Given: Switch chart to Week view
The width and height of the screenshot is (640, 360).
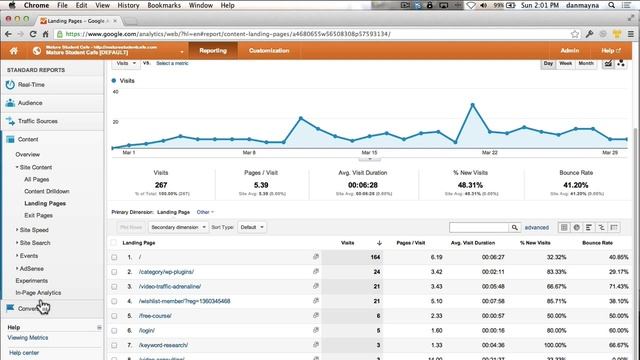Looking at the screenshot, I should point(565,64).
